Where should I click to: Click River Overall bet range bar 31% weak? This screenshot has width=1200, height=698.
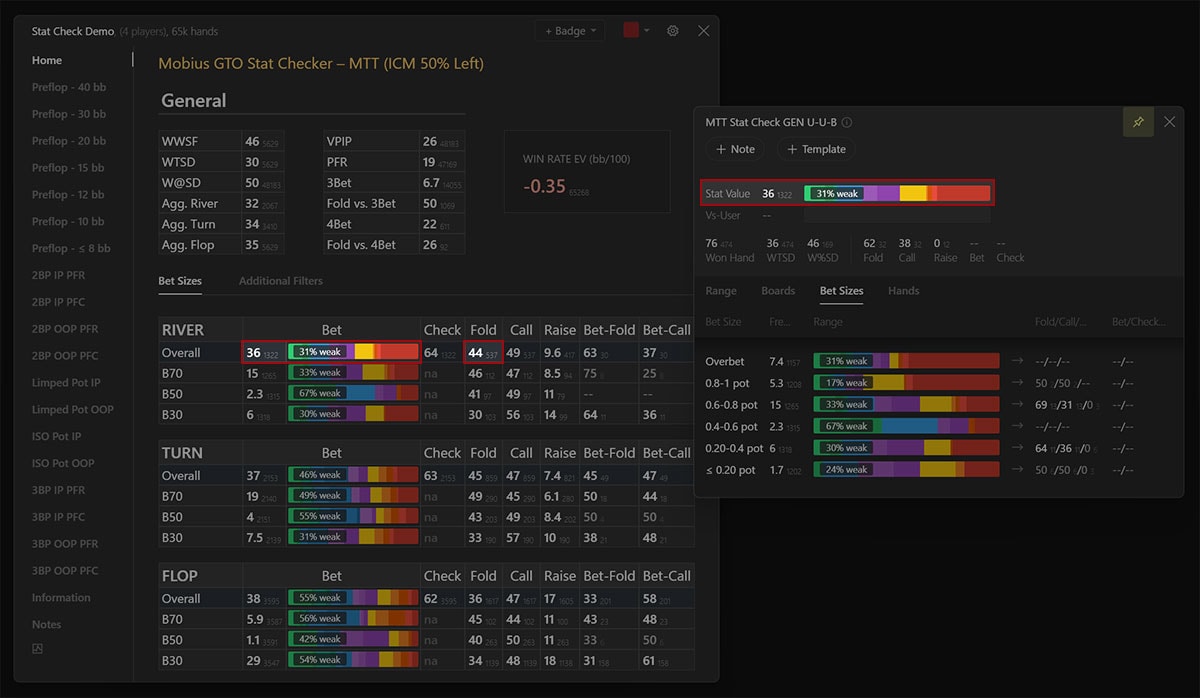(x=353, y=352)
